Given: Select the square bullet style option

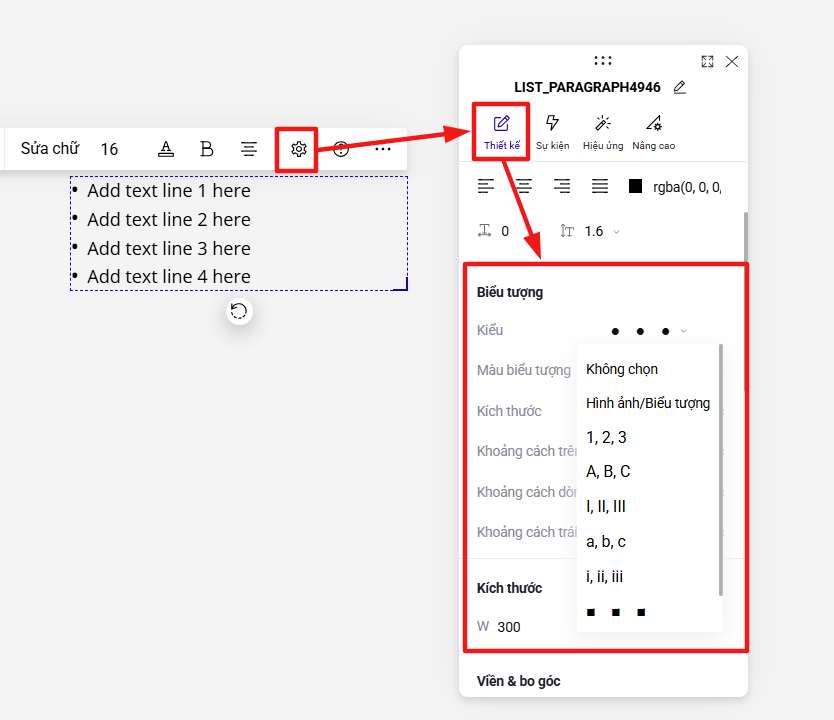Looking at the screenshot, I should [615, 613].
